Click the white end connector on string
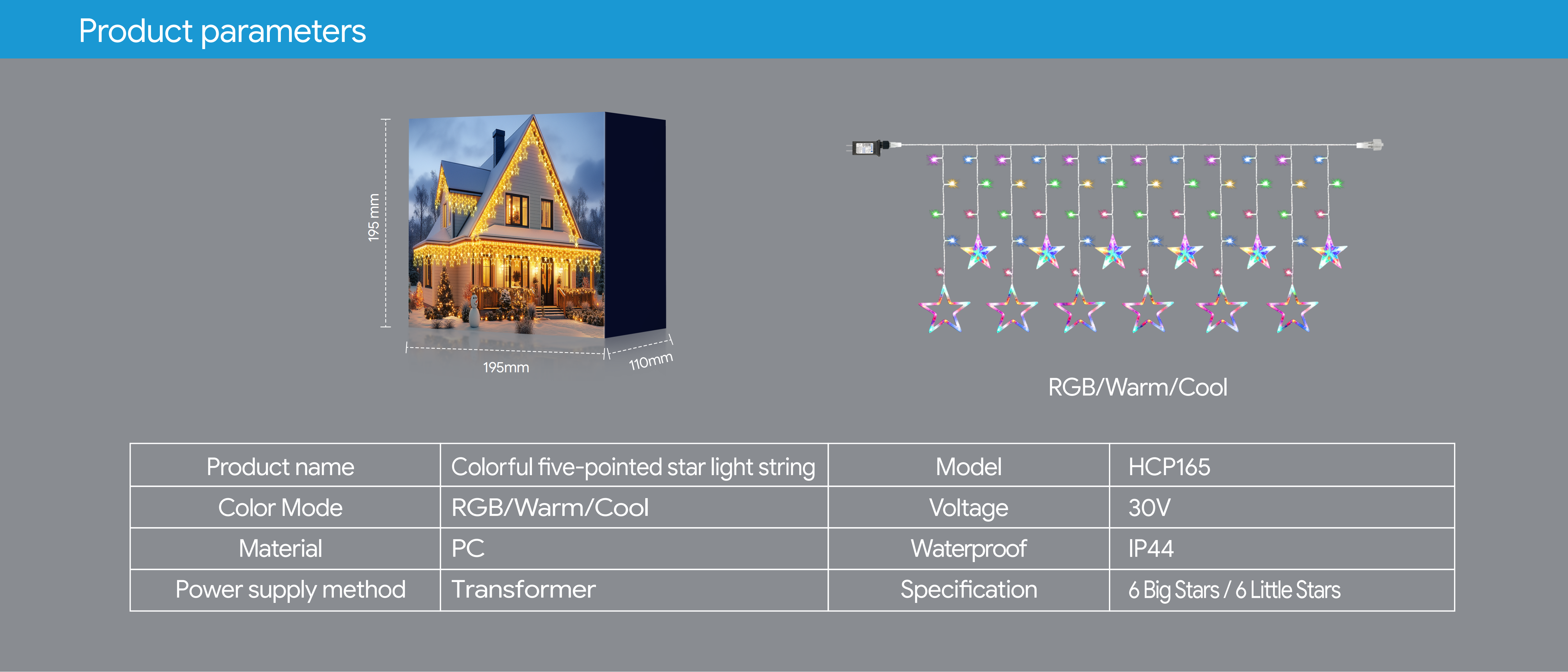The height and width of the screenshot is (672, 1568). pos(1370,145)
